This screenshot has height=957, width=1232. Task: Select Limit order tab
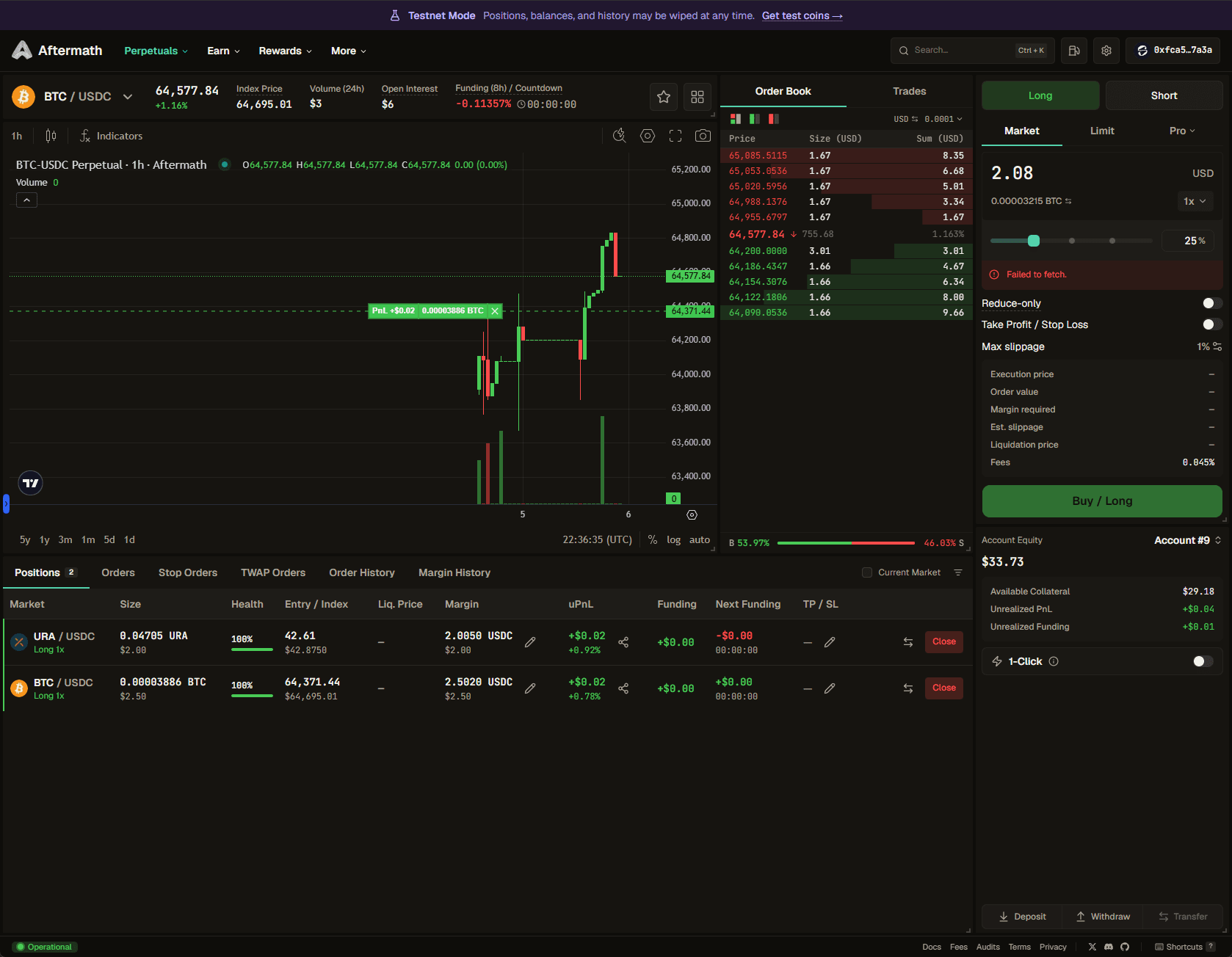pyautogui.click(x=1102, y=131)
